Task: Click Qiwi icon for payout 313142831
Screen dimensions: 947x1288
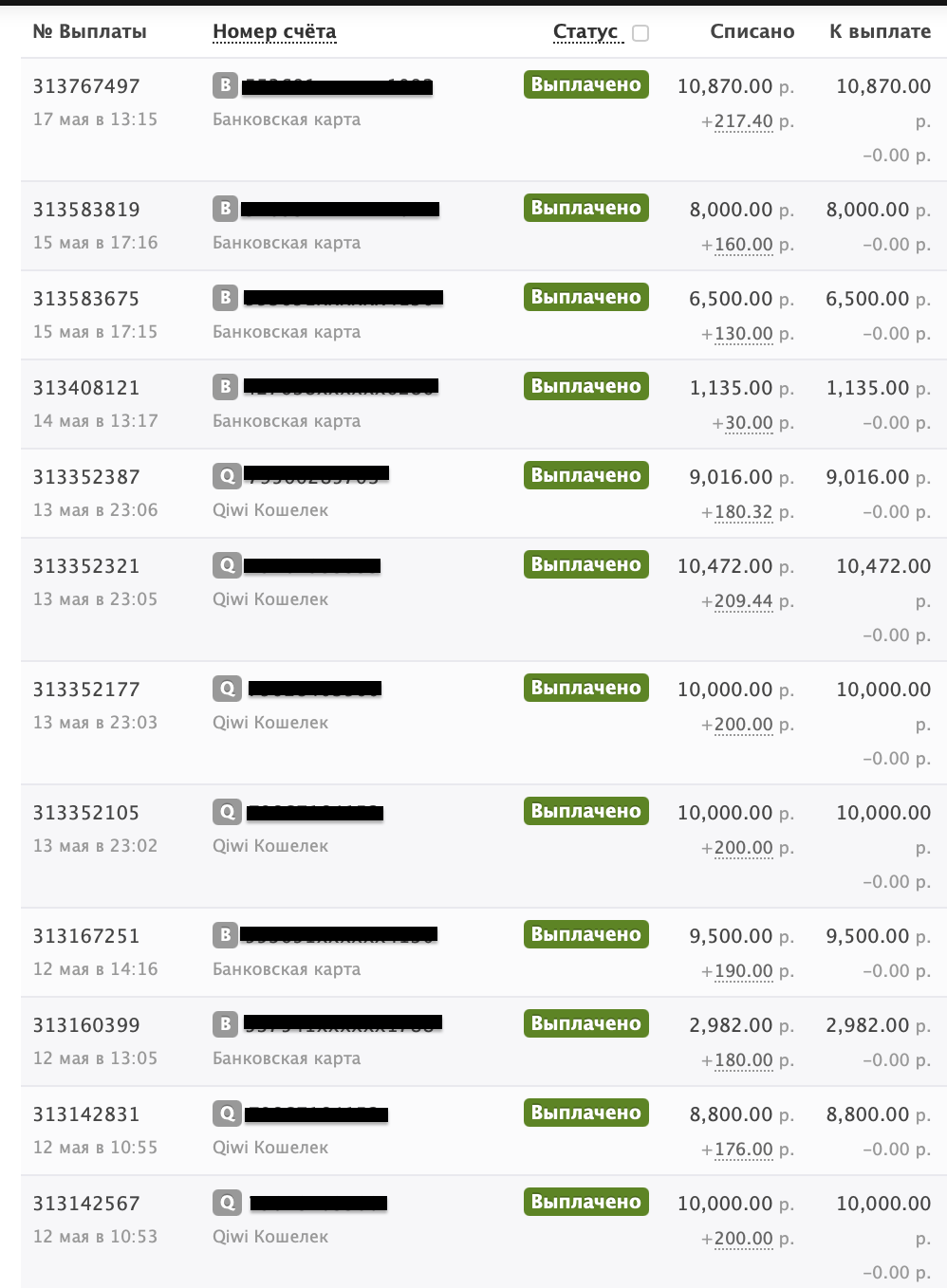Action: click(227, 1113)
